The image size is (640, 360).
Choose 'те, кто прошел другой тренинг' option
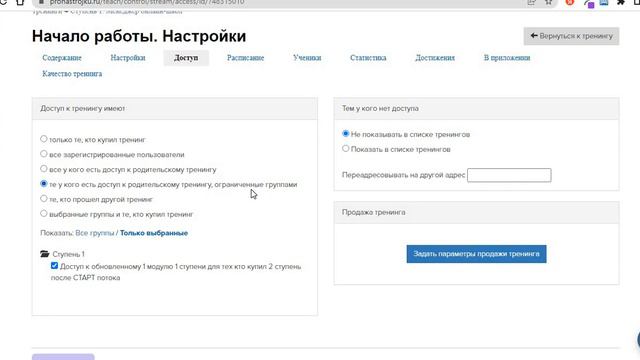point(44,199)
